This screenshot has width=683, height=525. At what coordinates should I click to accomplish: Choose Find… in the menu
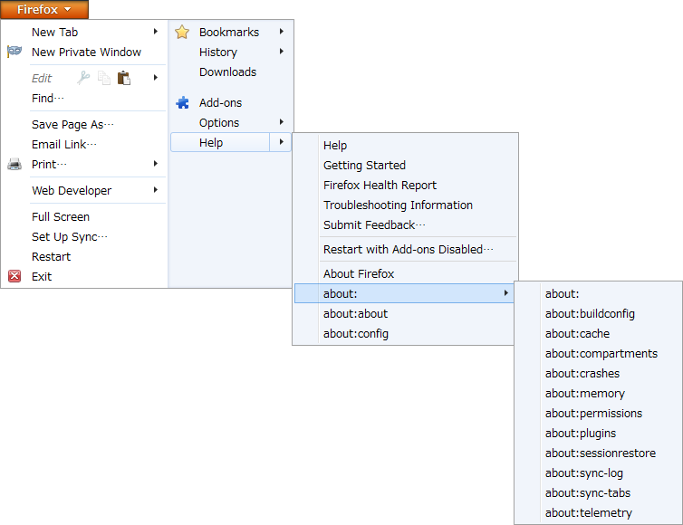point(47,98)
